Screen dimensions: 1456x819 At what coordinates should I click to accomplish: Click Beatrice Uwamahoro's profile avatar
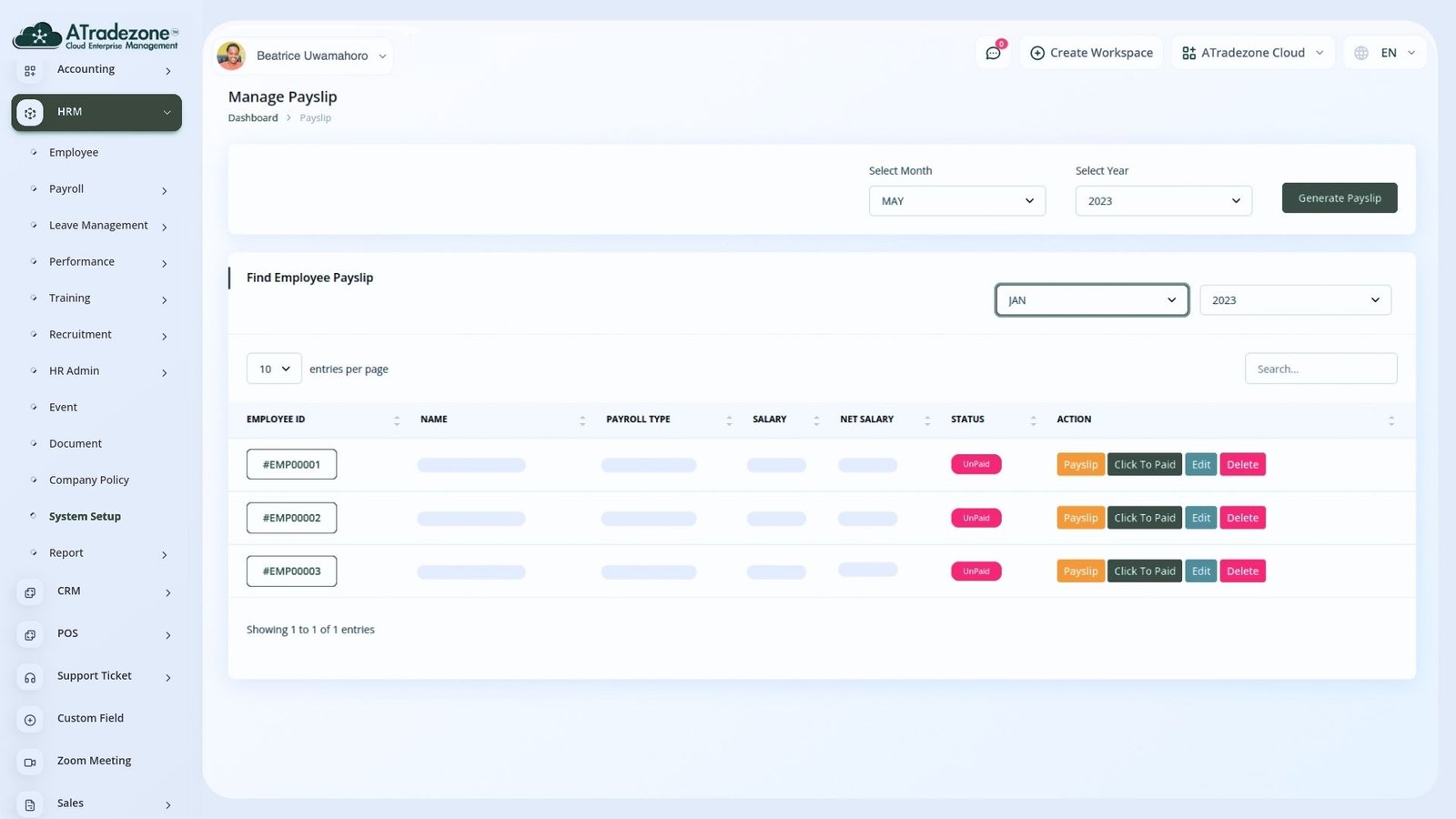231,56
